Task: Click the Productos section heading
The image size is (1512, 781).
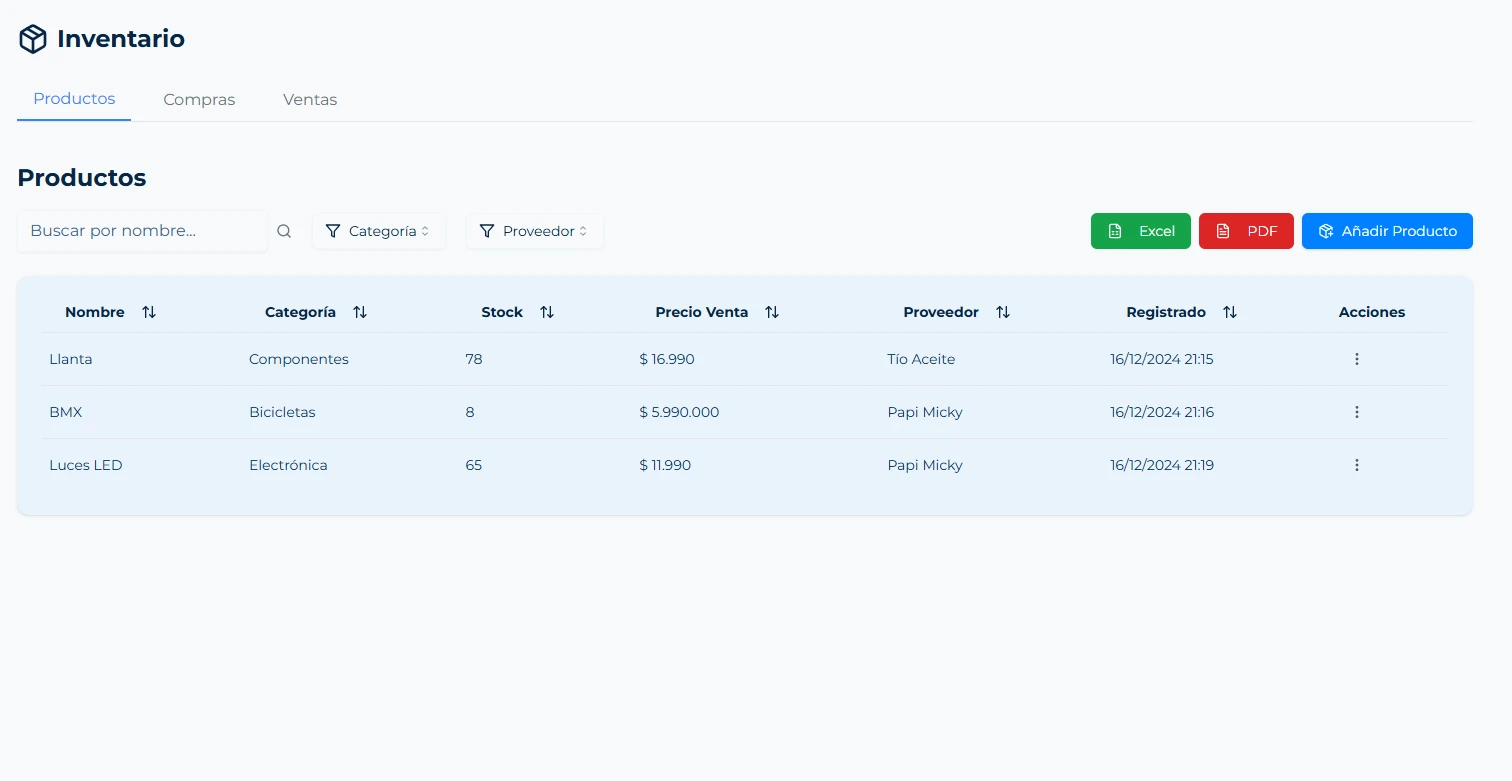Action: [x=82, y=178]
